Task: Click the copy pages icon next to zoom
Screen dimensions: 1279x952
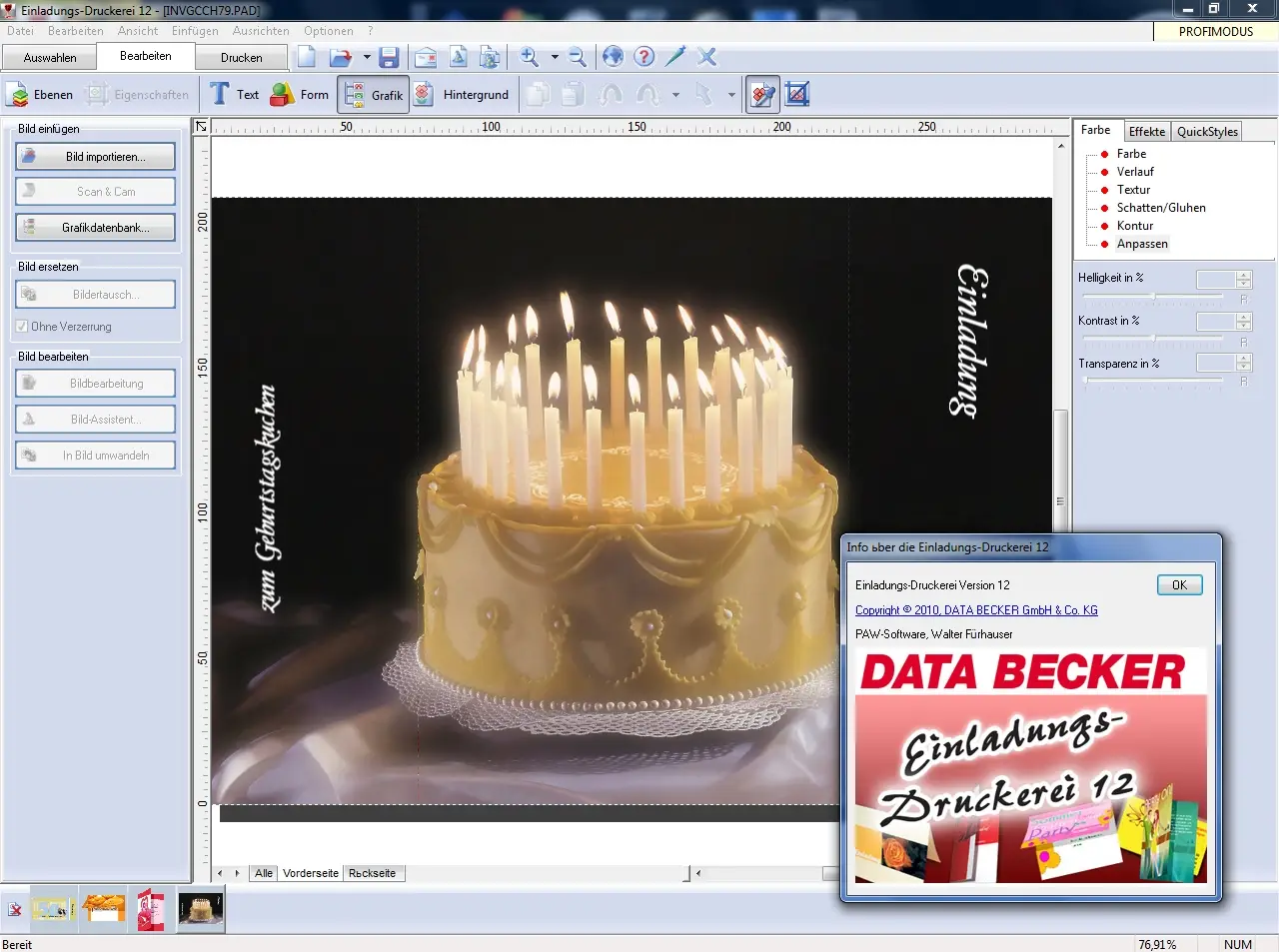Action: (x=490, y=57)
